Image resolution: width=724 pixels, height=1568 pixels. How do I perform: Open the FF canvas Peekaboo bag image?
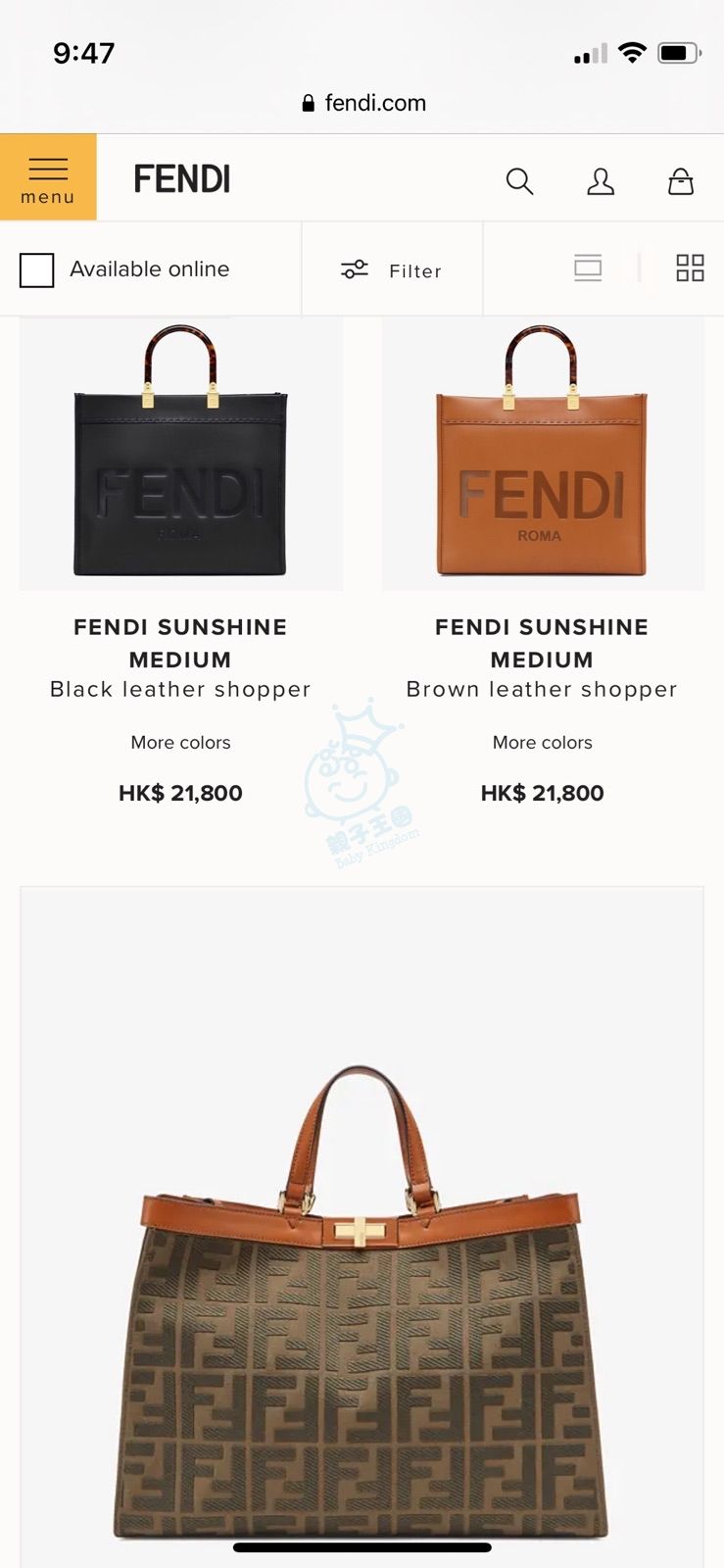pyautogui.click(x=362, y=1227)
